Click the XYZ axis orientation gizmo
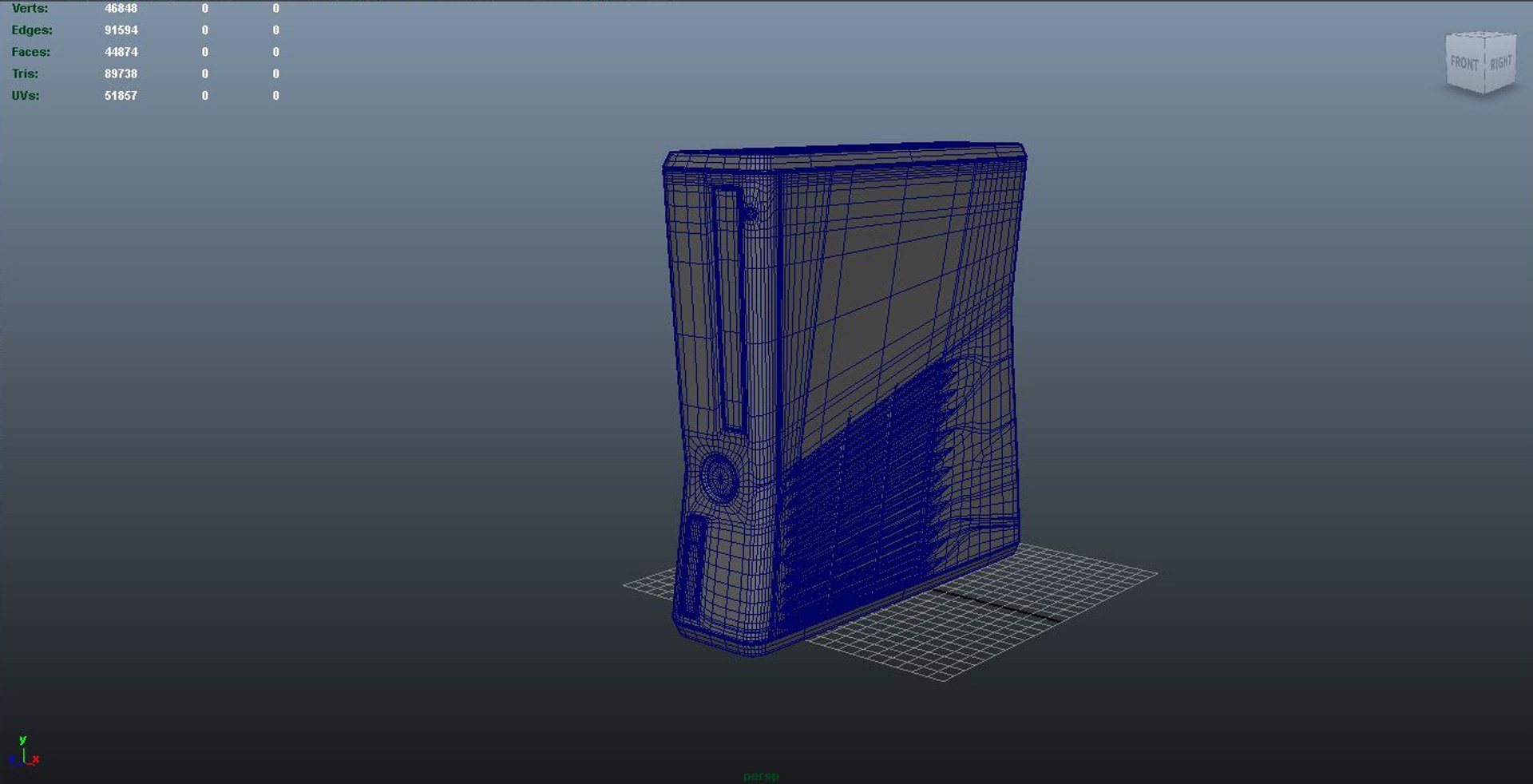The height and width of the screenshot is (784, 1533). [x=23, y=752]
